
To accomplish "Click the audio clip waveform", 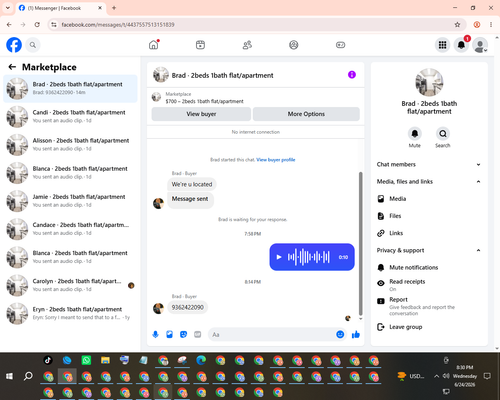I will [x=309, y=257].
